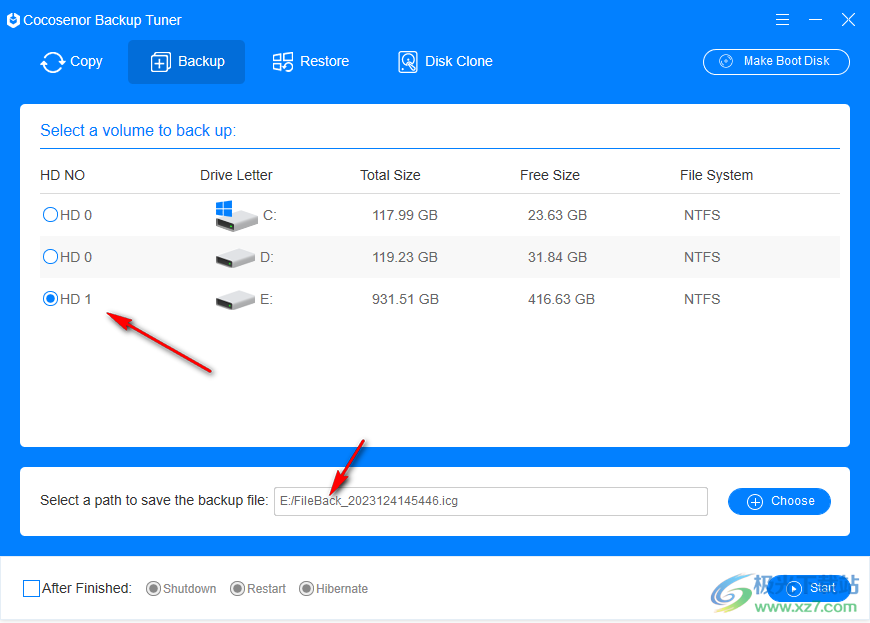Click the backup file path input field

click(x=490, y=501)
